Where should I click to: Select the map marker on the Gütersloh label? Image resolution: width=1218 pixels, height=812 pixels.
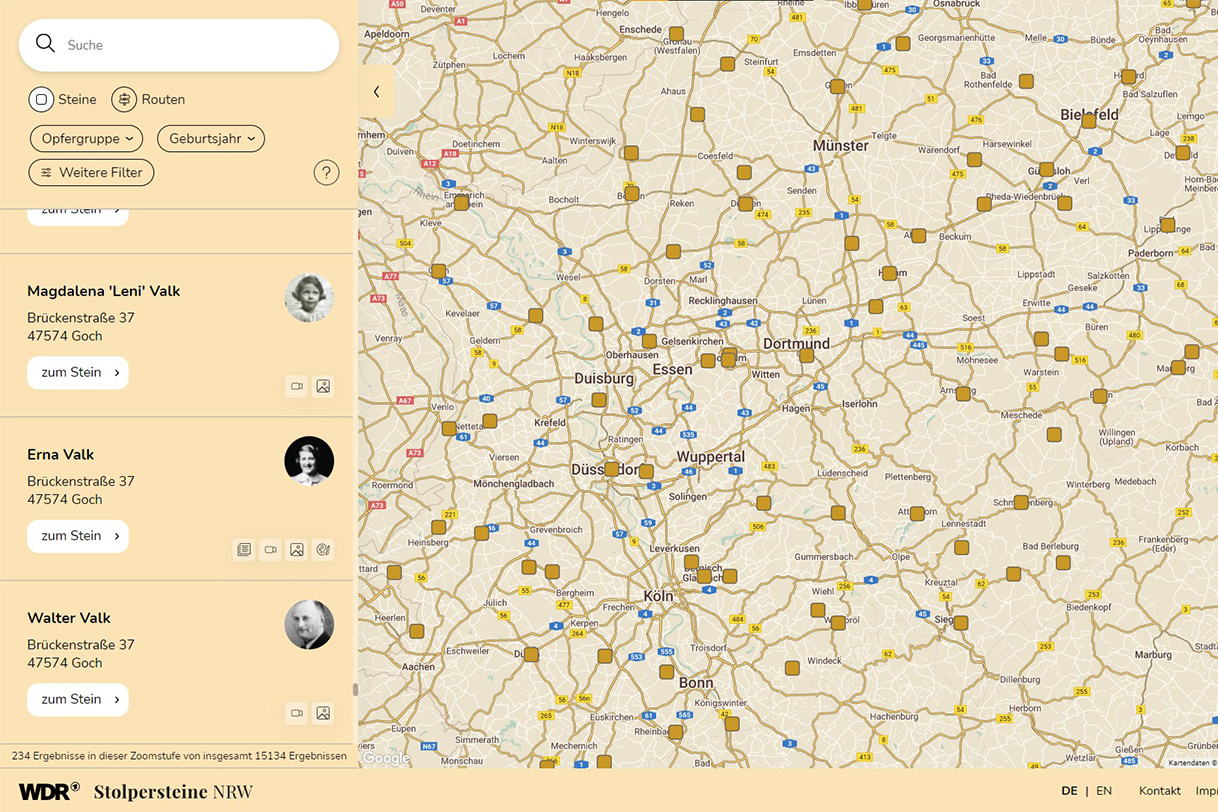pos(1046,170)
